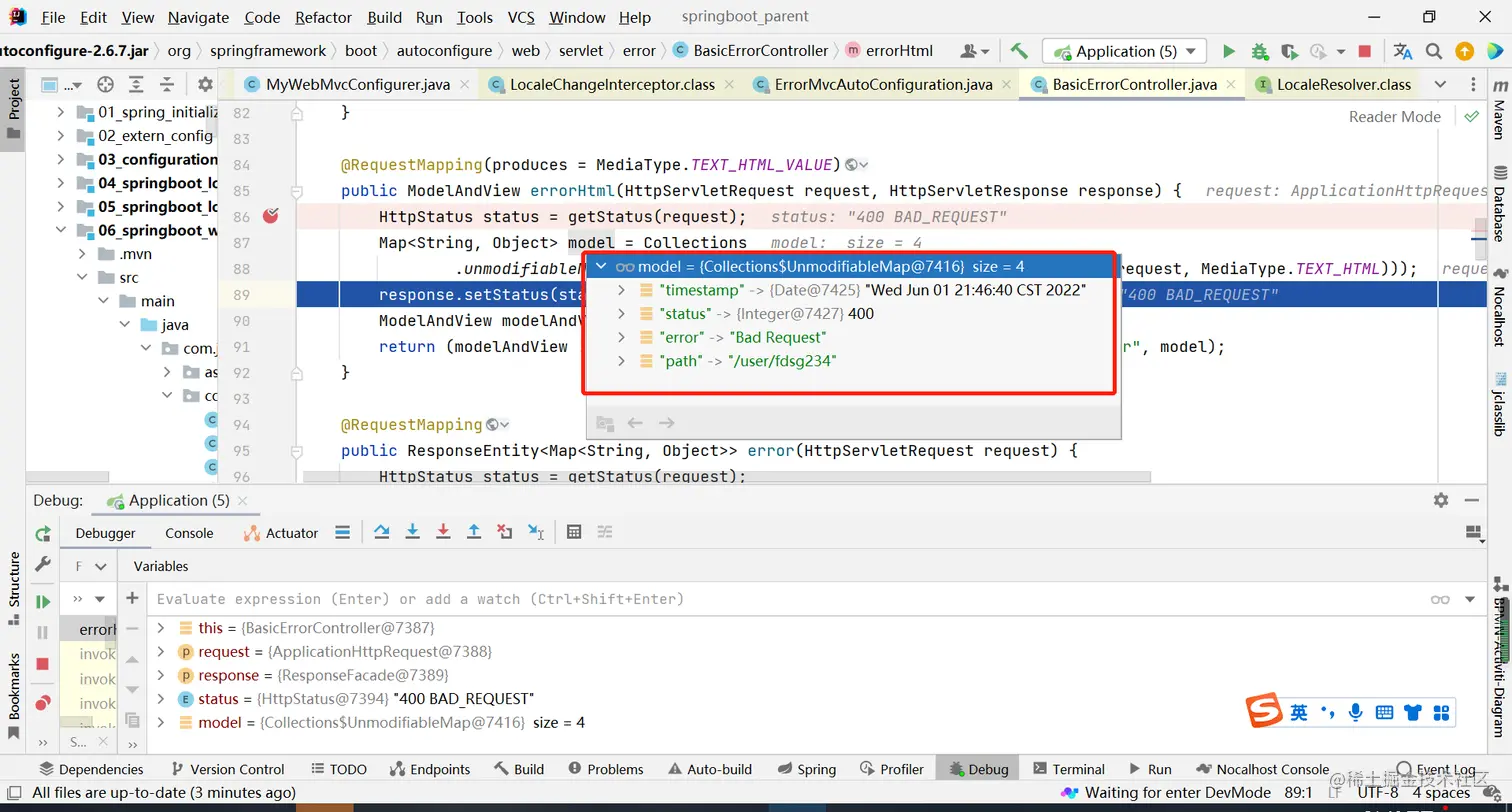Viewport: 1512px width, 812px height.
Task: Step over the current line
Action: coord(381,532)
